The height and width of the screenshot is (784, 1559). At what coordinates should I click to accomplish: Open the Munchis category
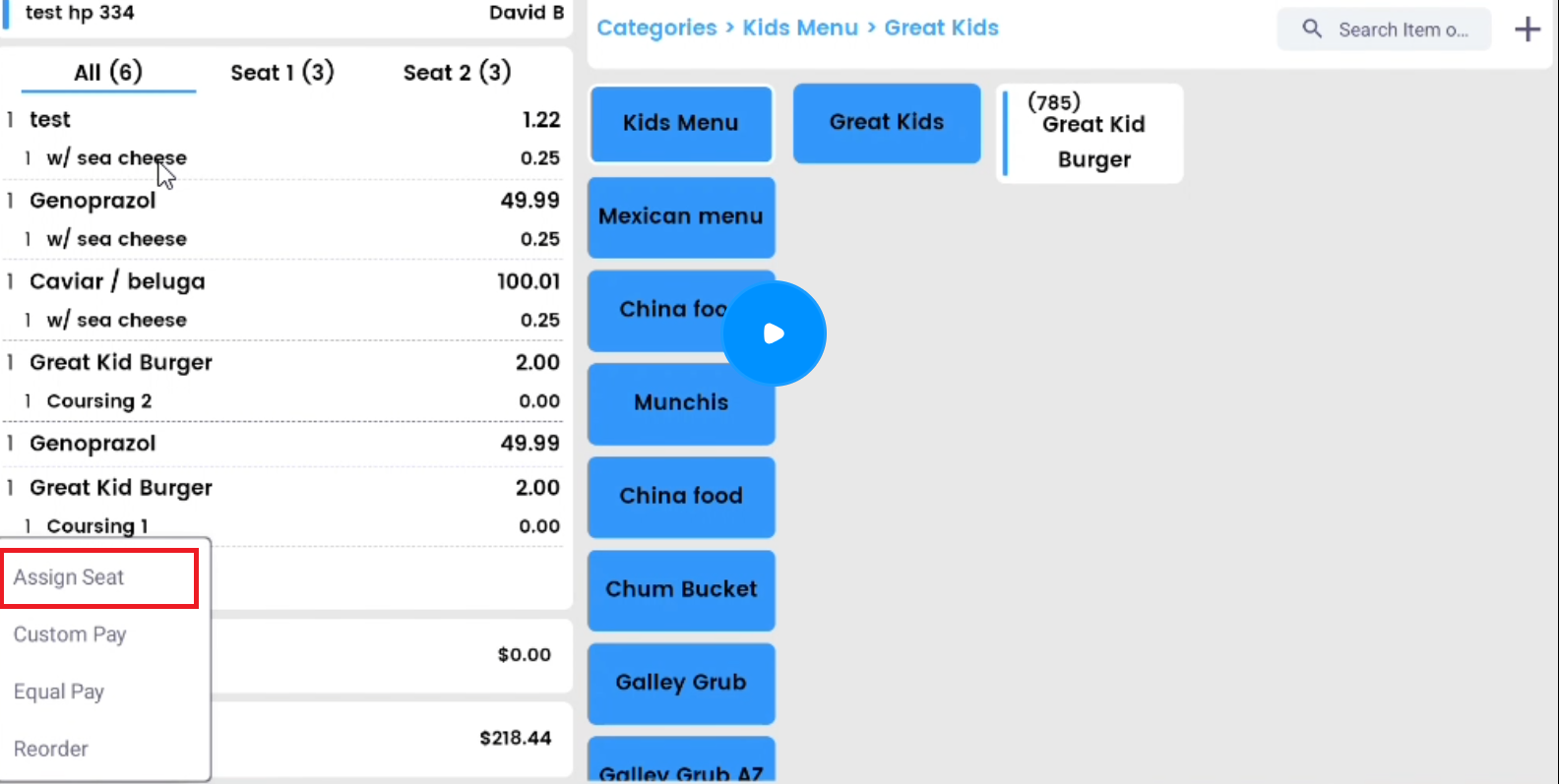point(680,402)
